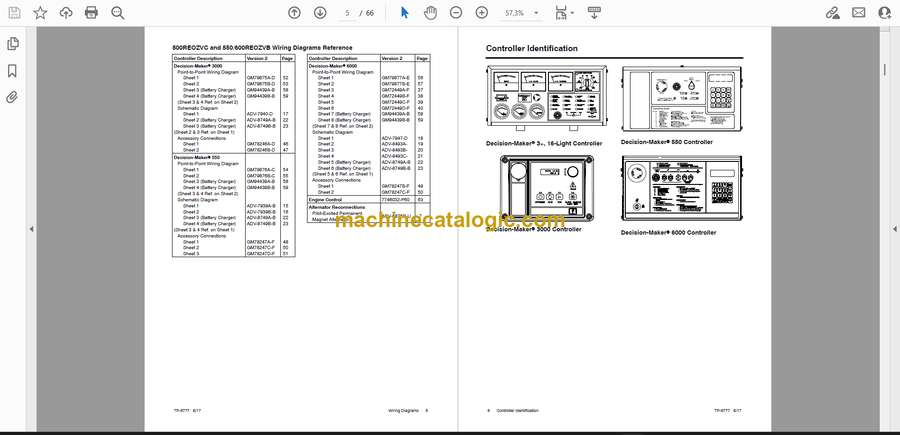Zoom in using the plus icon

pos(482,13)
